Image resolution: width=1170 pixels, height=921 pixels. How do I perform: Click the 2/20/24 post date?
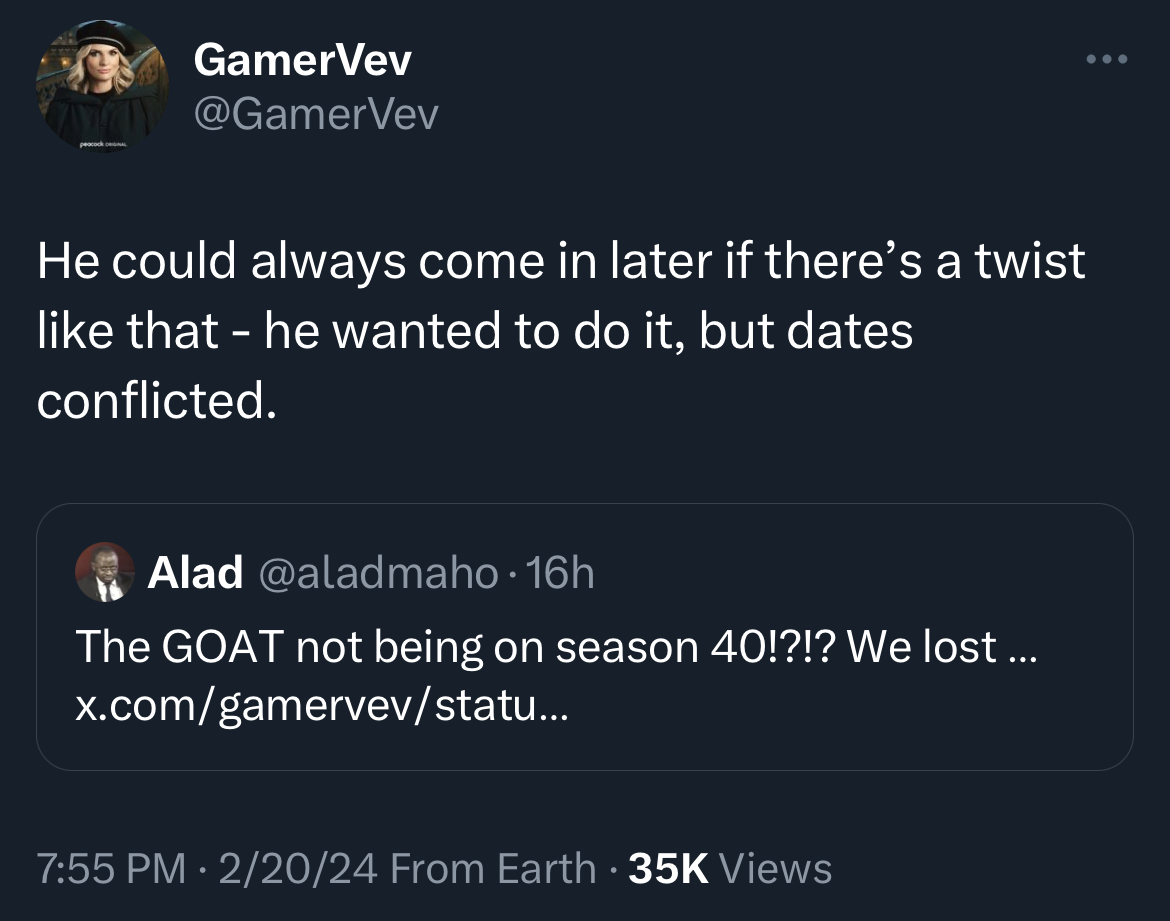(298, 869)
